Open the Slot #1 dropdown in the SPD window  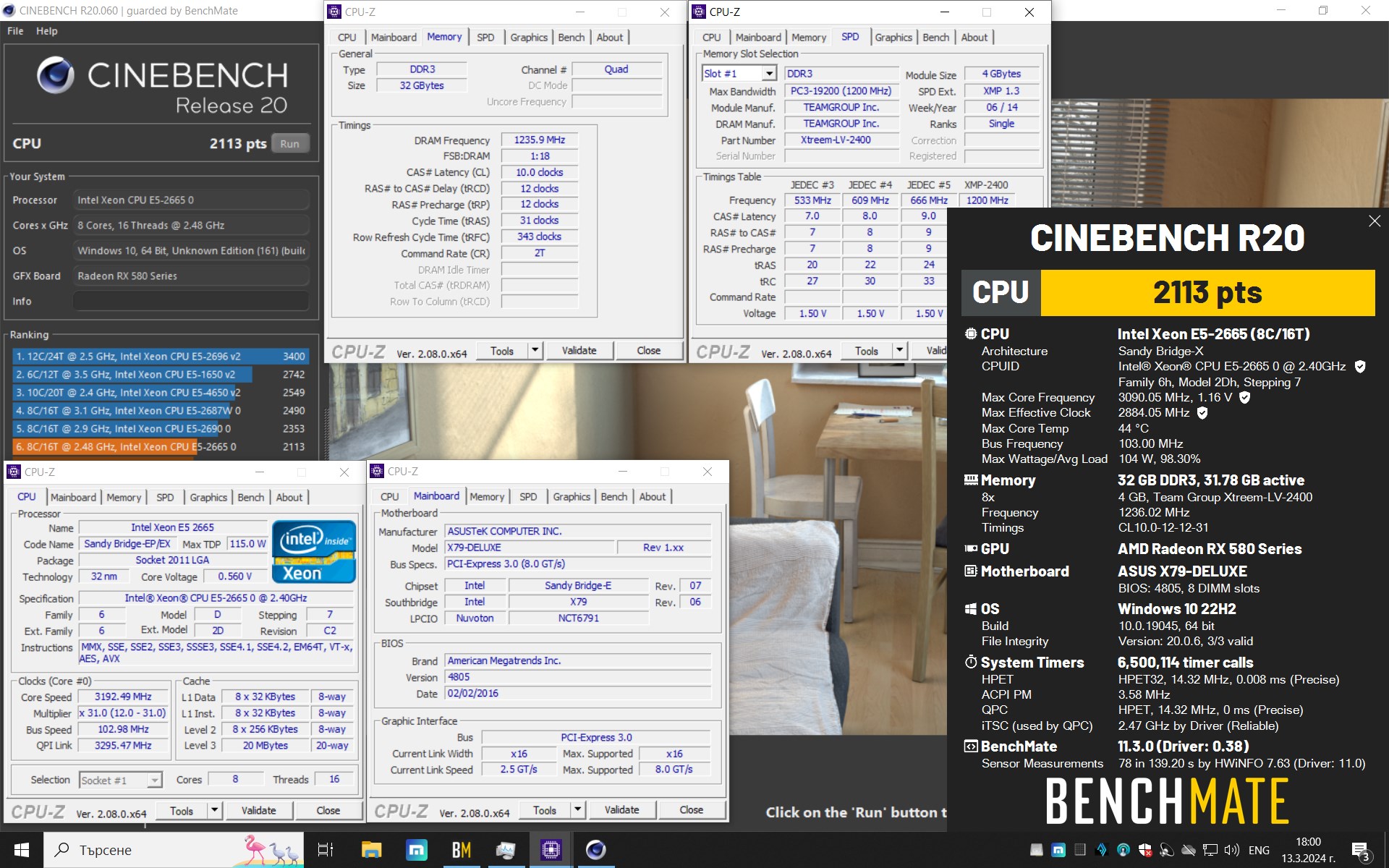tap(769, 73)
